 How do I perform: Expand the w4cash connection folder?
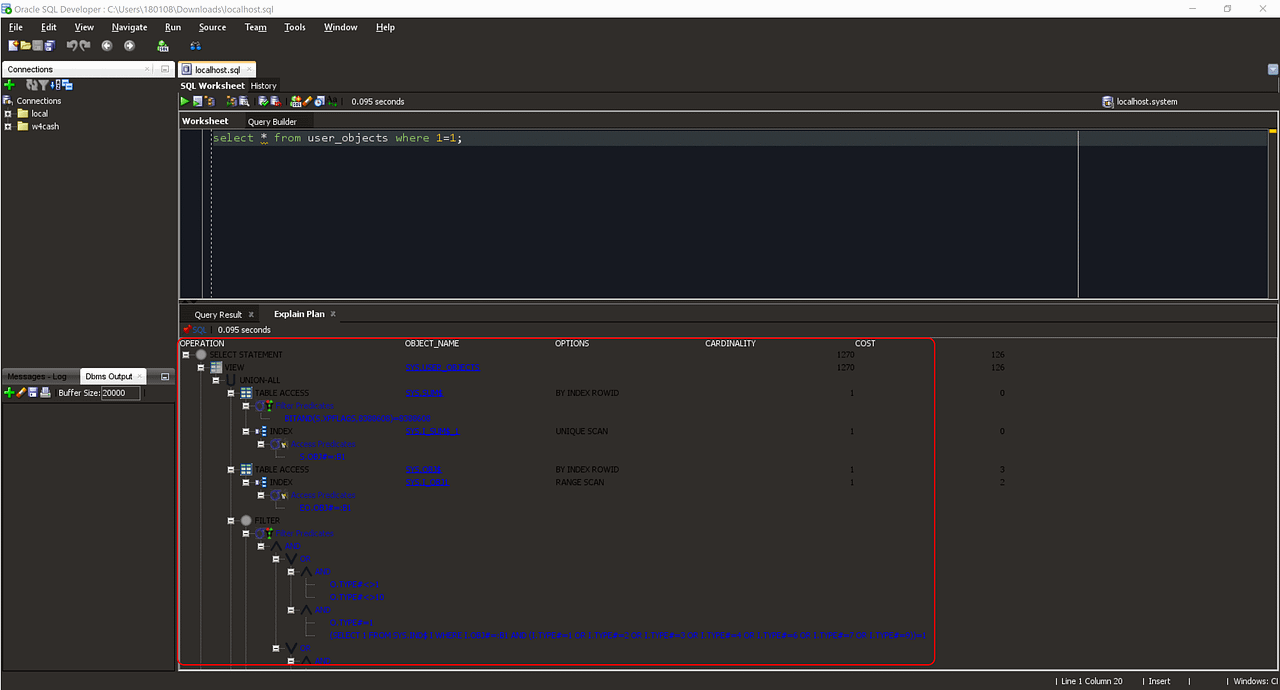point(8,127)
